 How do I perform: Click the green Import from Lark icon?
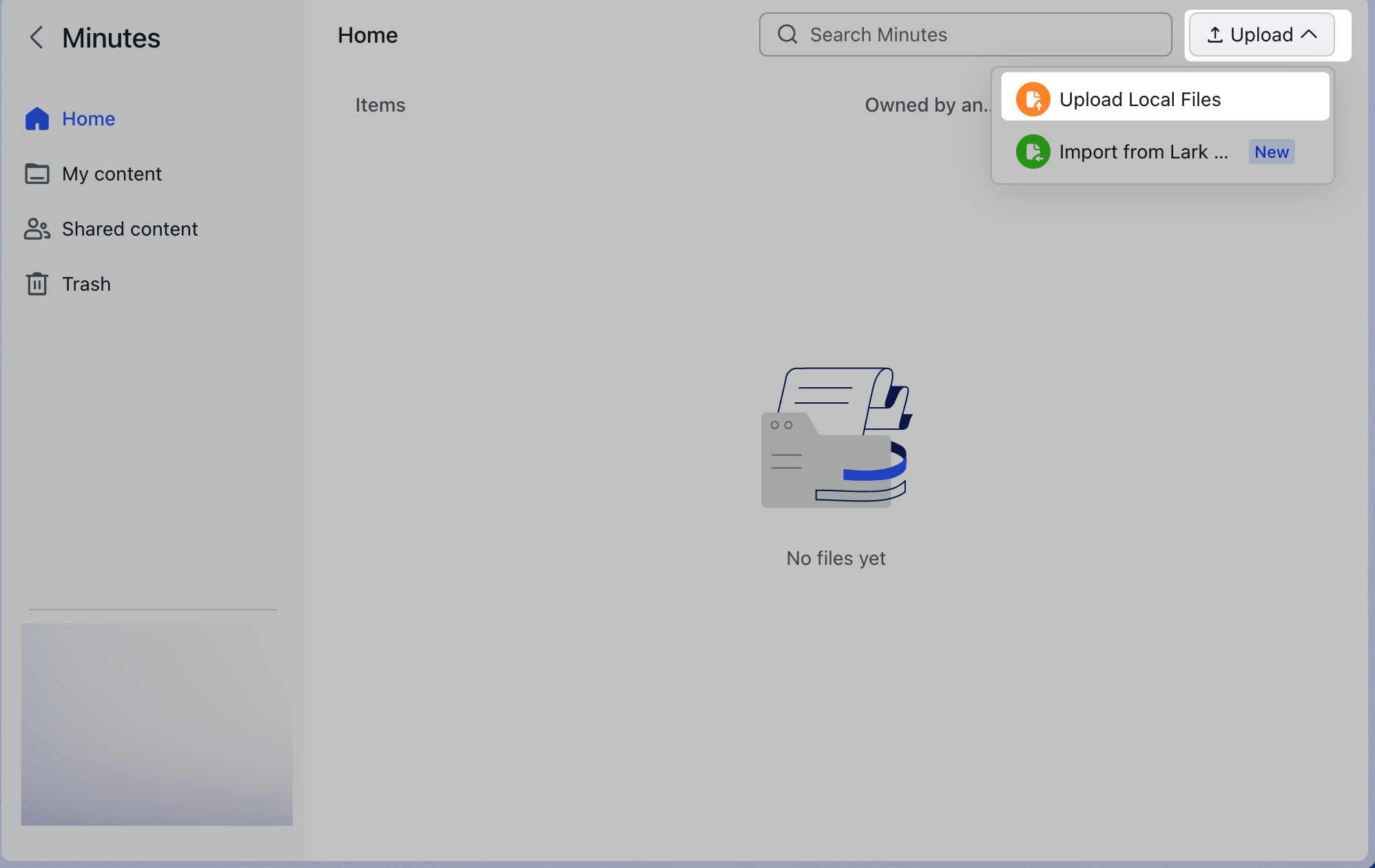(x=1033, y=152)
